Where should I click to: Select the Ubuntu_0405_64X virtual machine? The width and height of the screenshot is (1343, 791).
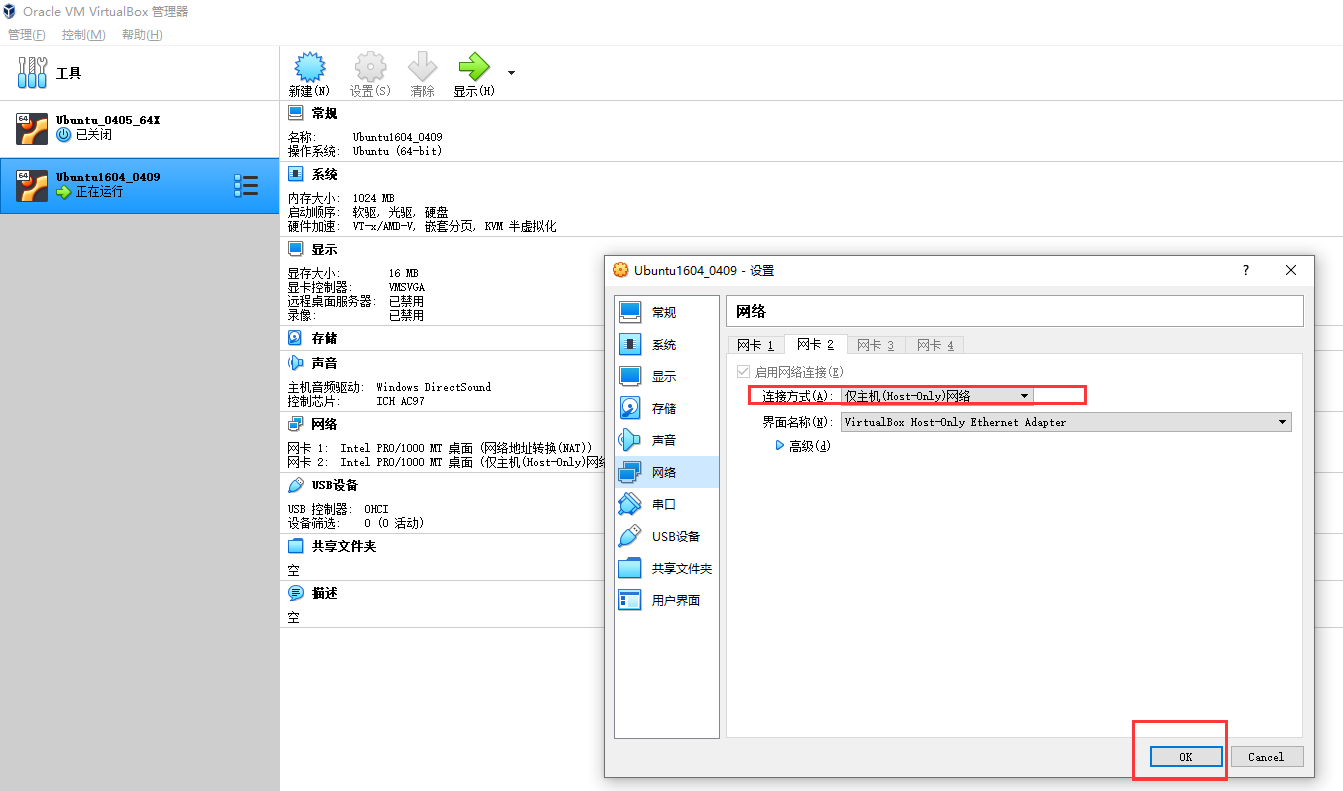point(139,128)
